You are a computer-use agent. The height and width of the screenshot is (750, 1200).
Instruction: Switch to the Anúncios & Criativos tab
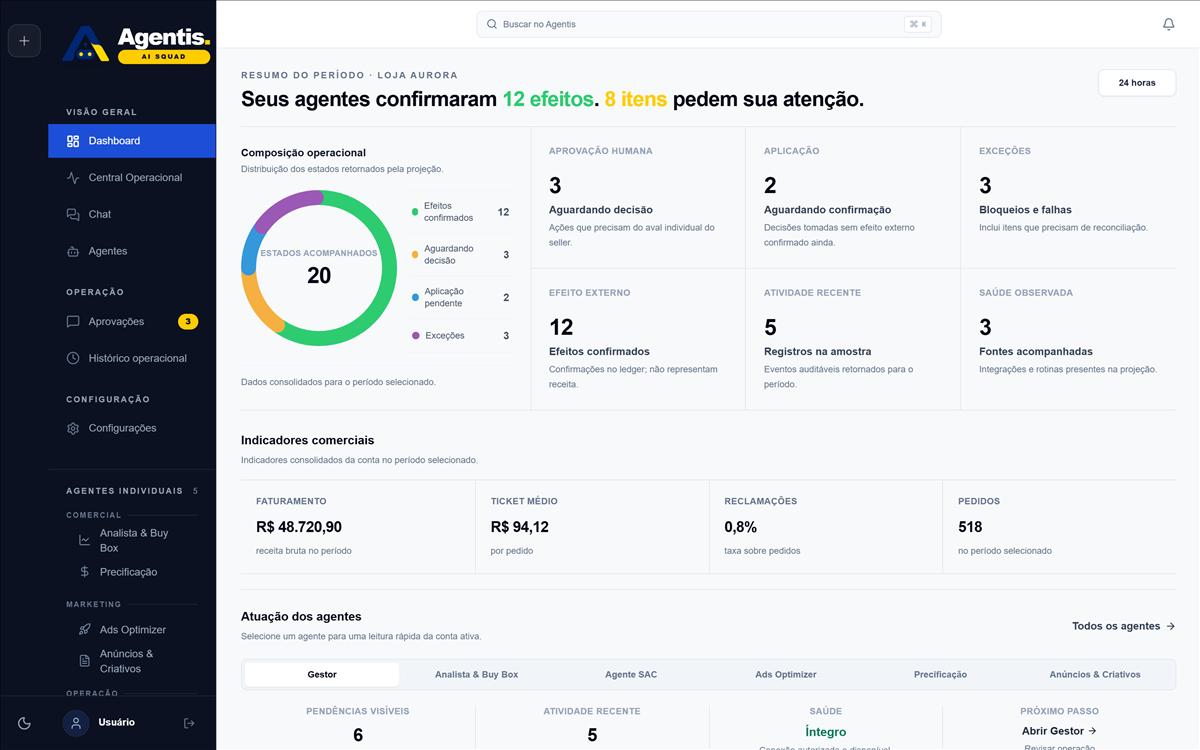point(1095,675)
